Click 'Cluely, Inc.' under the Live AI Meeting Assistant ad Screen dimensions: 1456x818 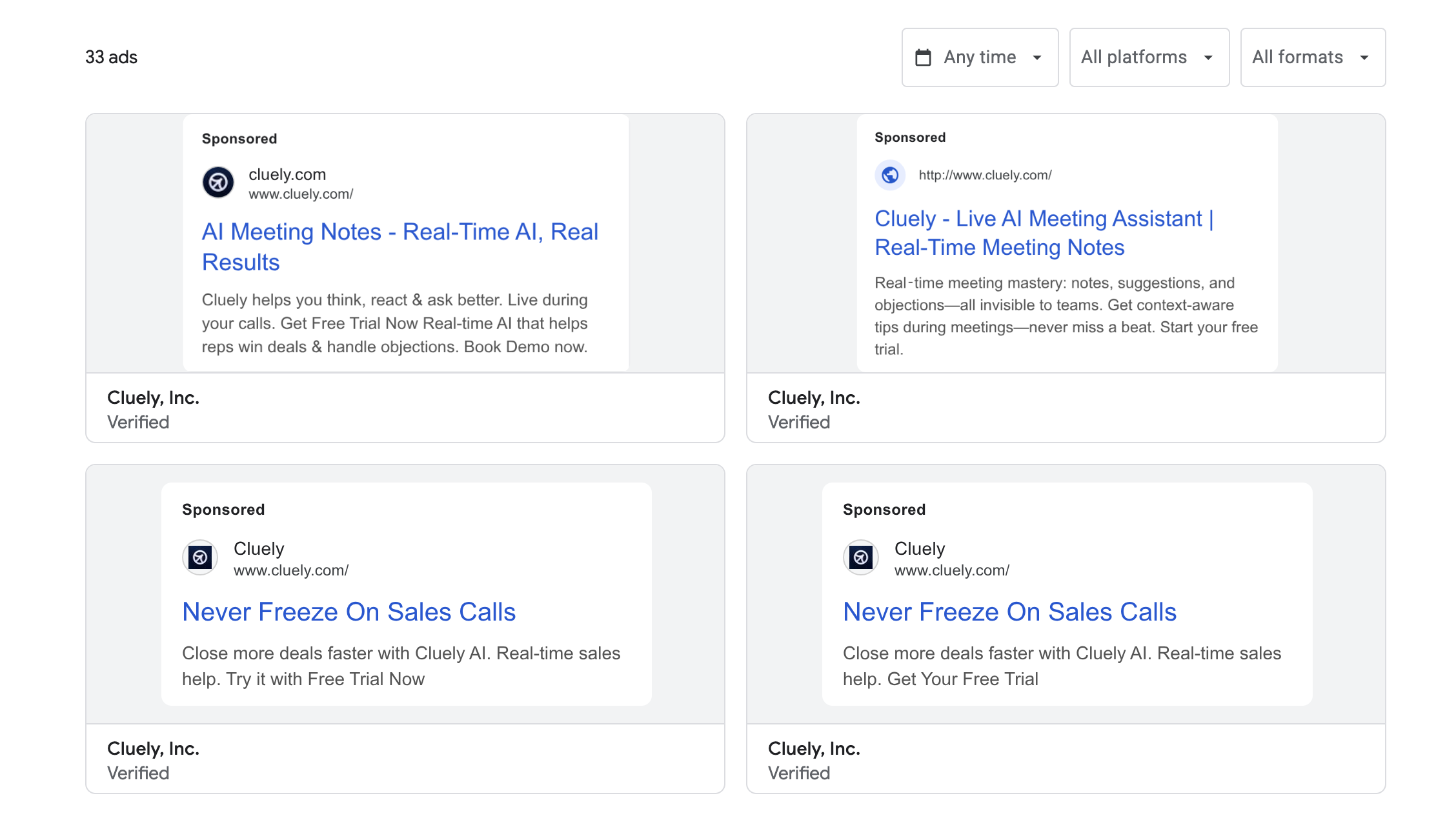click(x=814, y=398)
